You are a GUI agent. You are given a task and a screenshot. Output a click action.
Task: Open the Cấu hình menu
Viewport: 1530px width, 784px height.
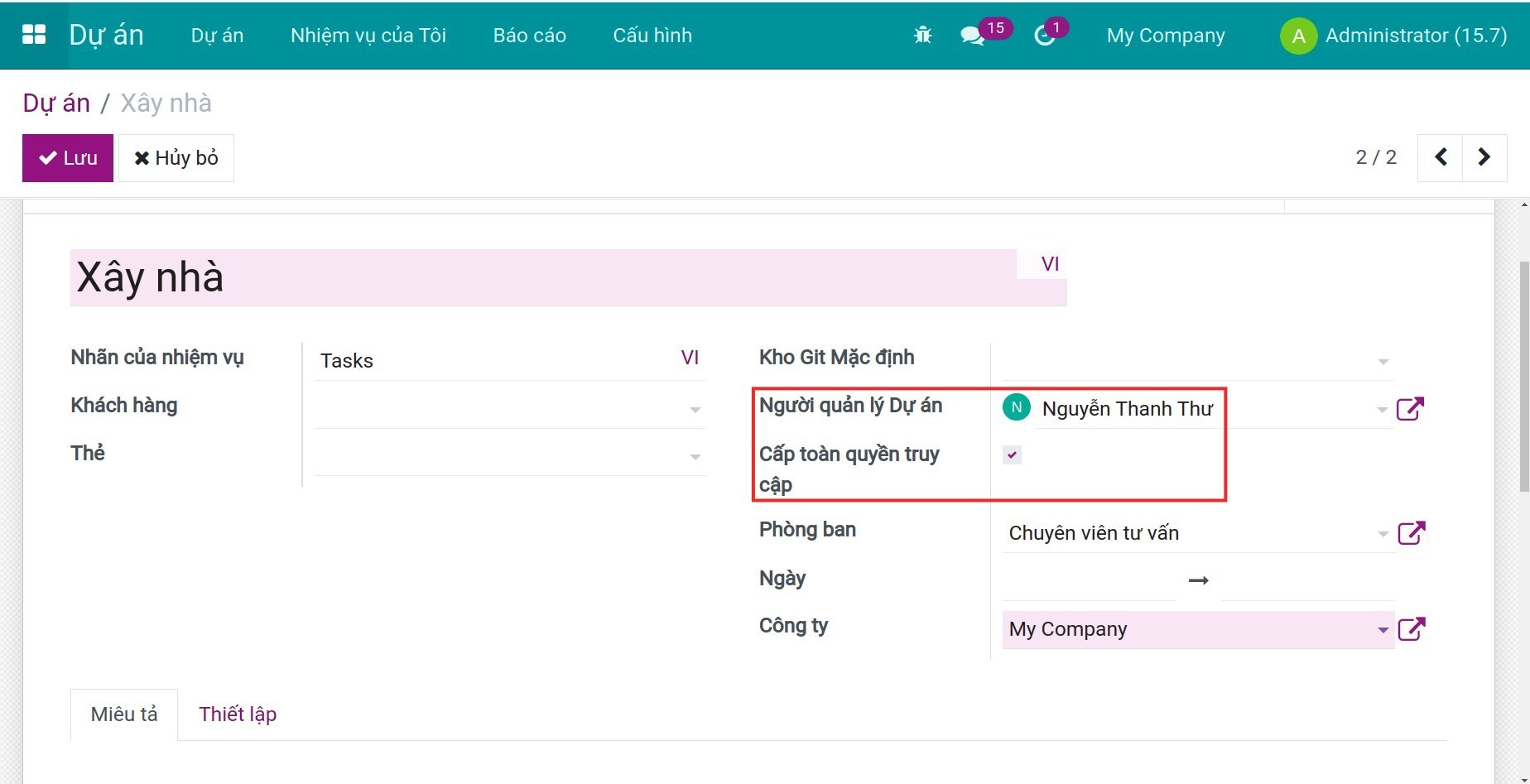tap(652, 36)
